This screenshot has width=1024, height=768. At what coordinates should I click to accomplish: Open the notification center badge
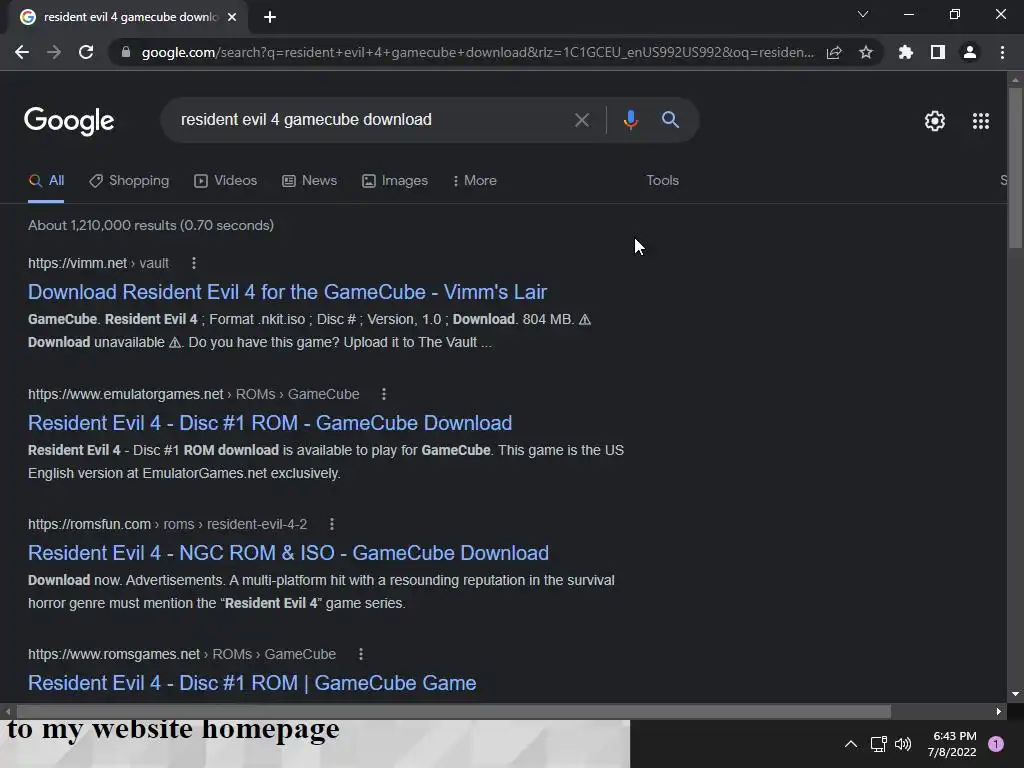996,744
